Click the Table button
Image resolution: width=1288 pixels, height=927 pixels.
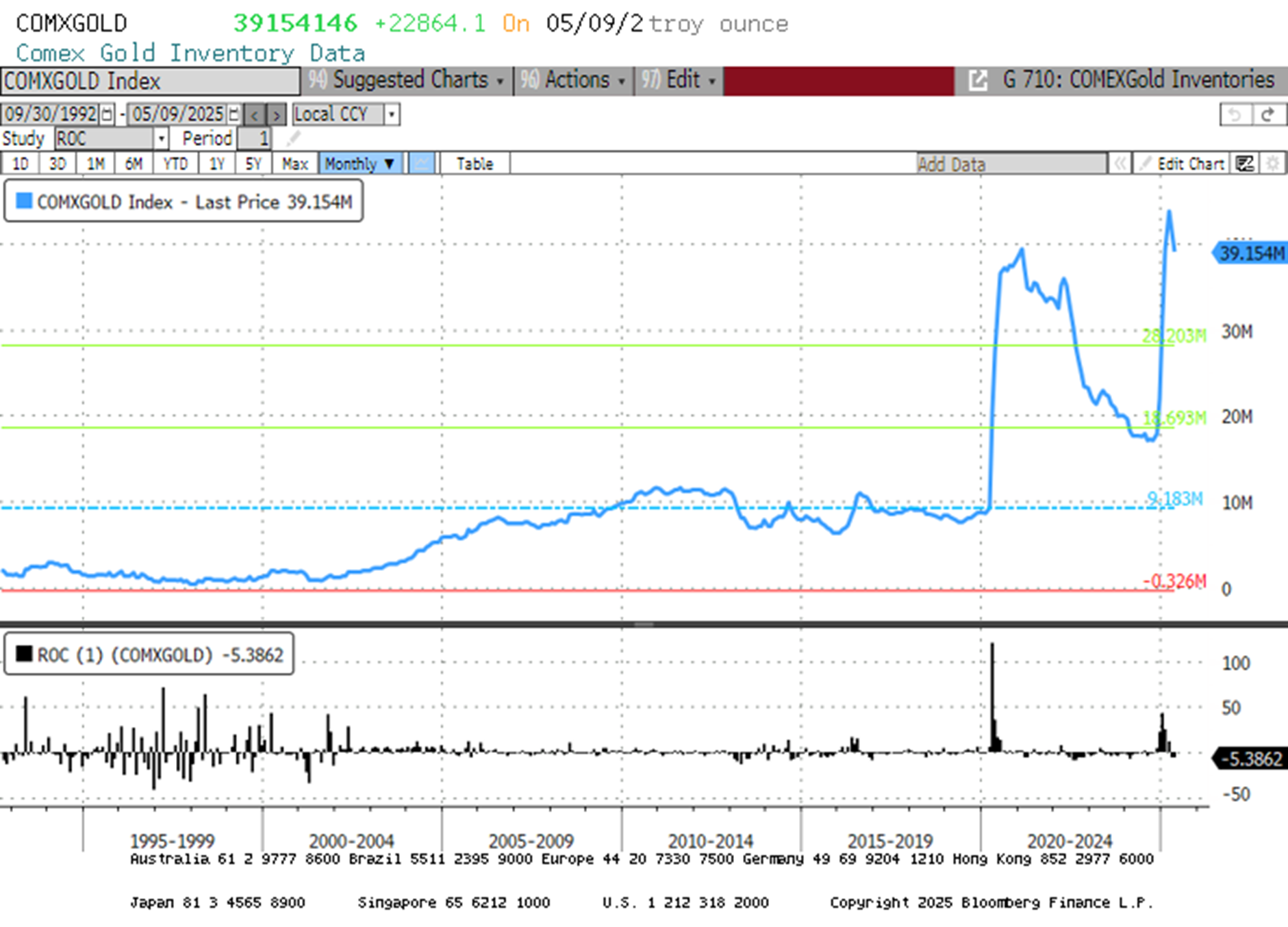(475, 164)
